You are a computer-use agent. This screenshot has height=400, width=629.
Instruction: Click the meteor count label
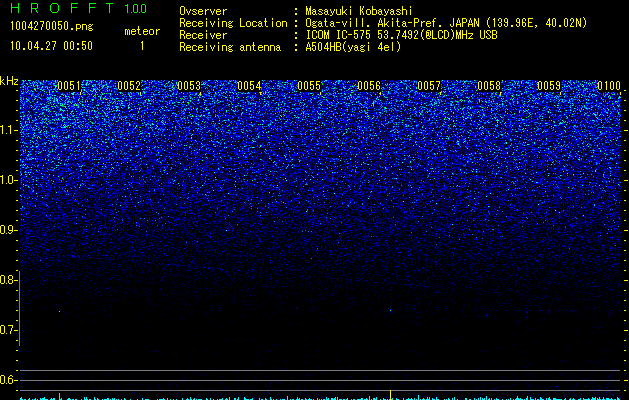coord(142,31)
